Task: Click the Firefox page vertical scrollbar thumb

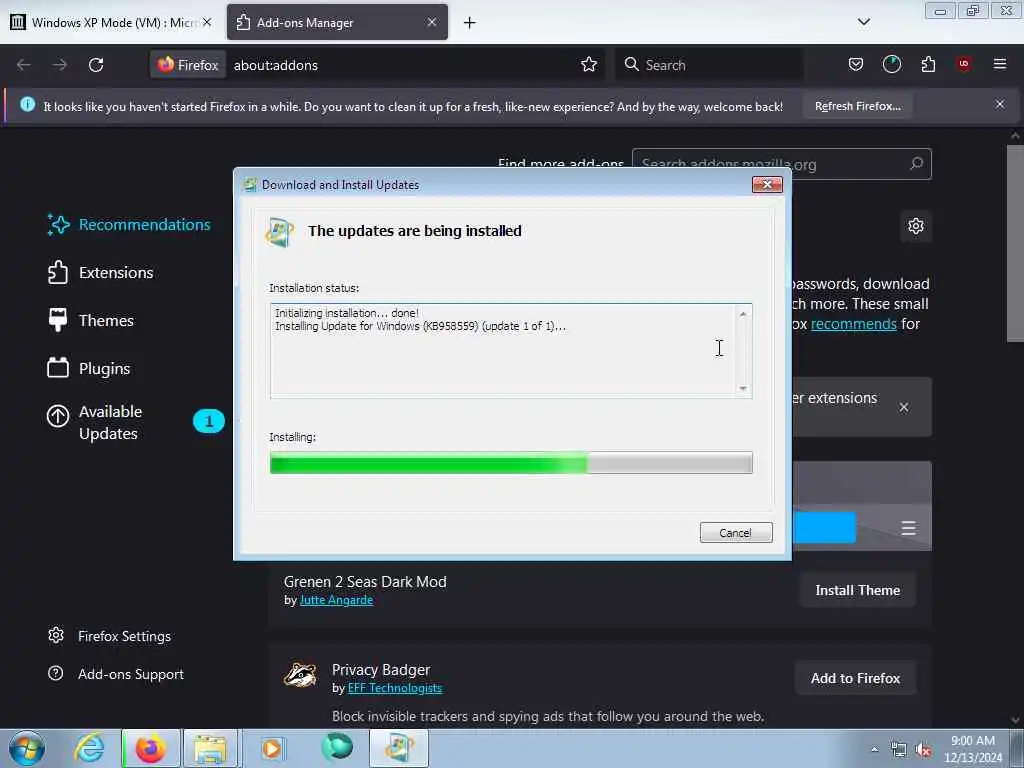Action: click(1015, 243)
